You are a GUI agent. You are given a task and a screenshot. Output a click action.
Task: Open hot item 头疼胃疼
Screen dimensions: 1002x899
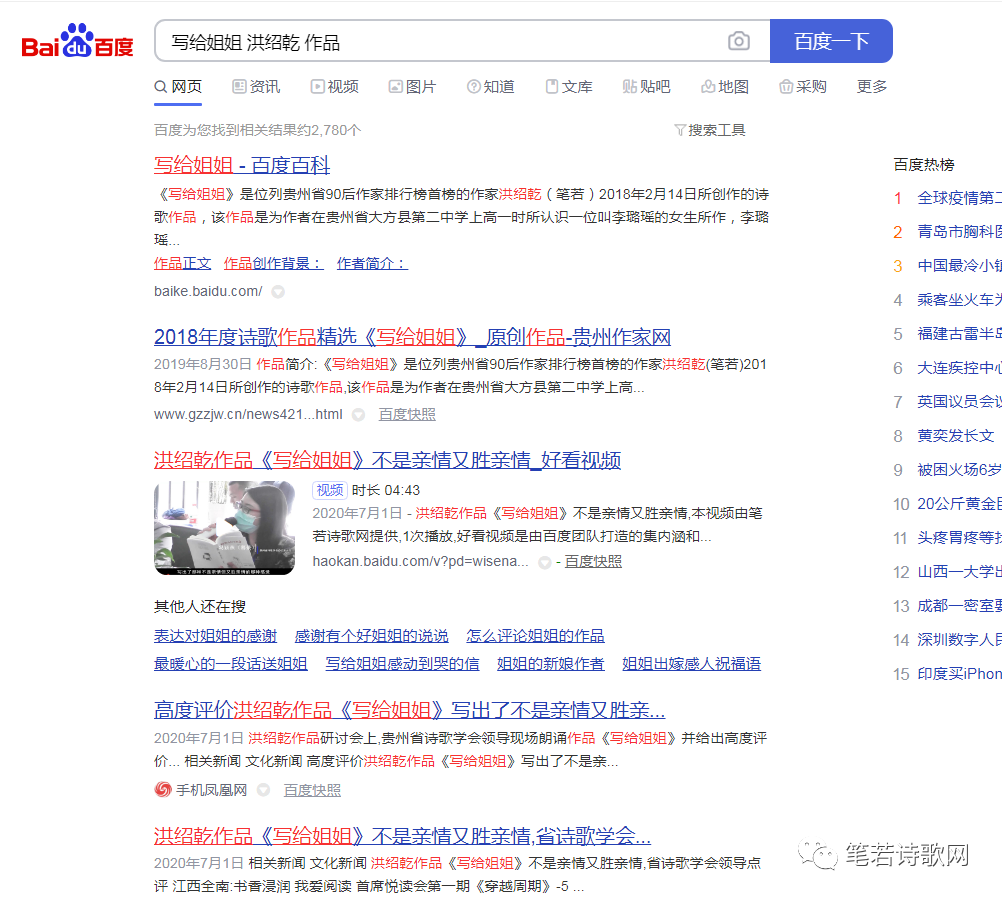tap(959, 538)
